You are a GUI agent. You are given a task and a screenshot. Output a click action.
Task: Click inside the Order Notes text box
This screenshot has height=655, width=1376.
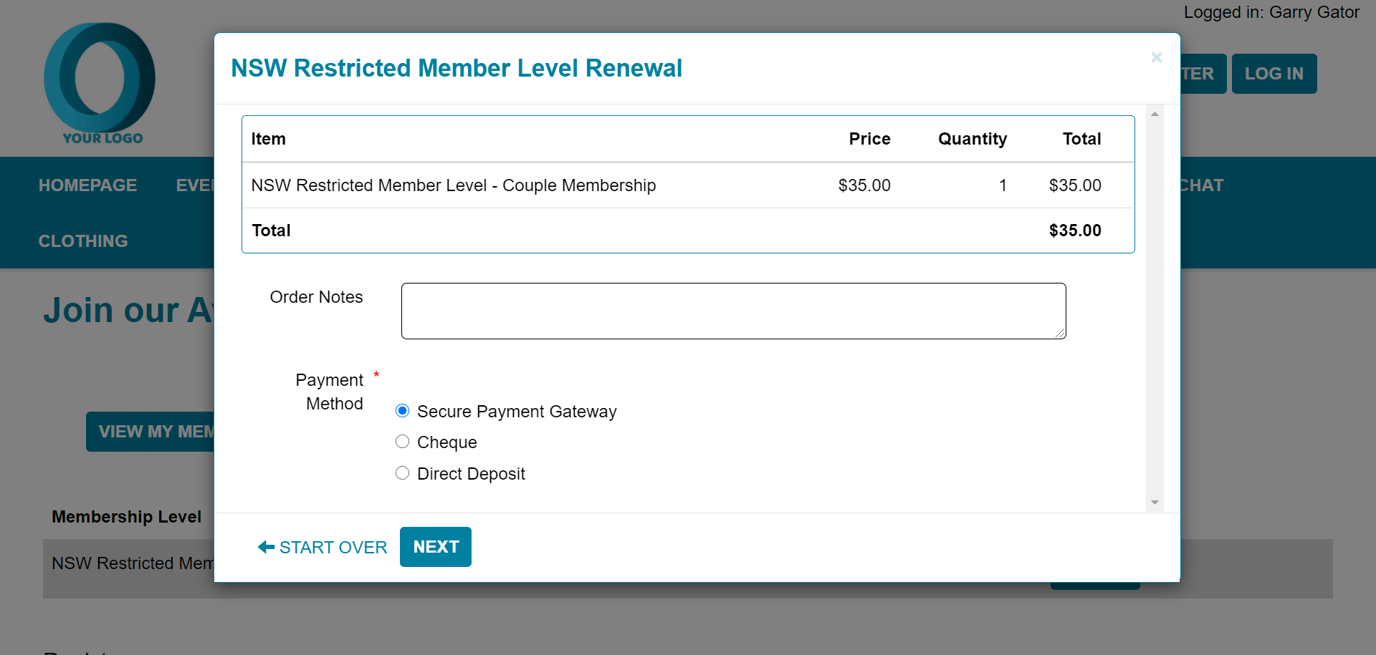point(733,310)
